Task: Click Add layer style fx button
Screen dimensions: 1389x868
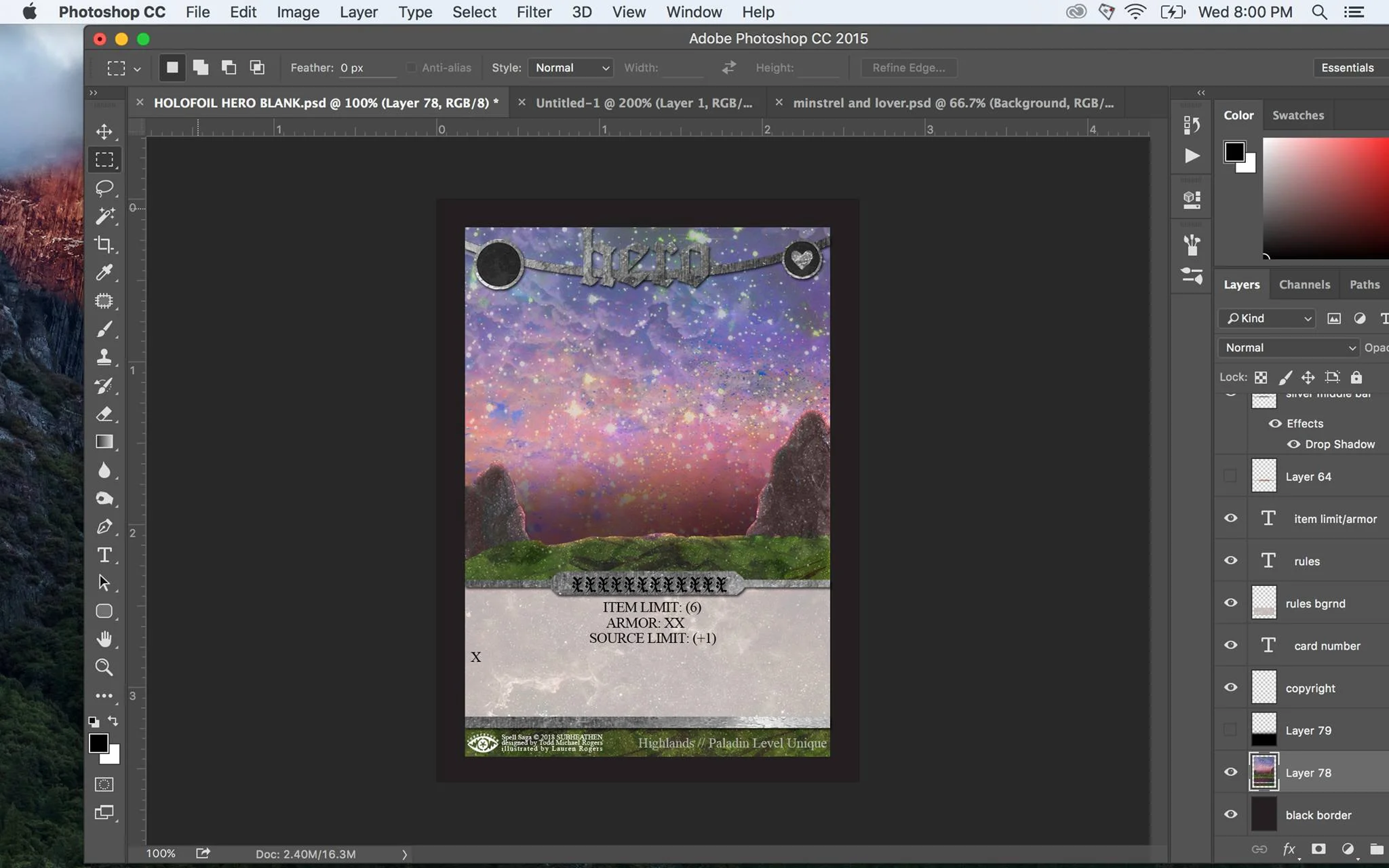Action: click(1289, 849)
